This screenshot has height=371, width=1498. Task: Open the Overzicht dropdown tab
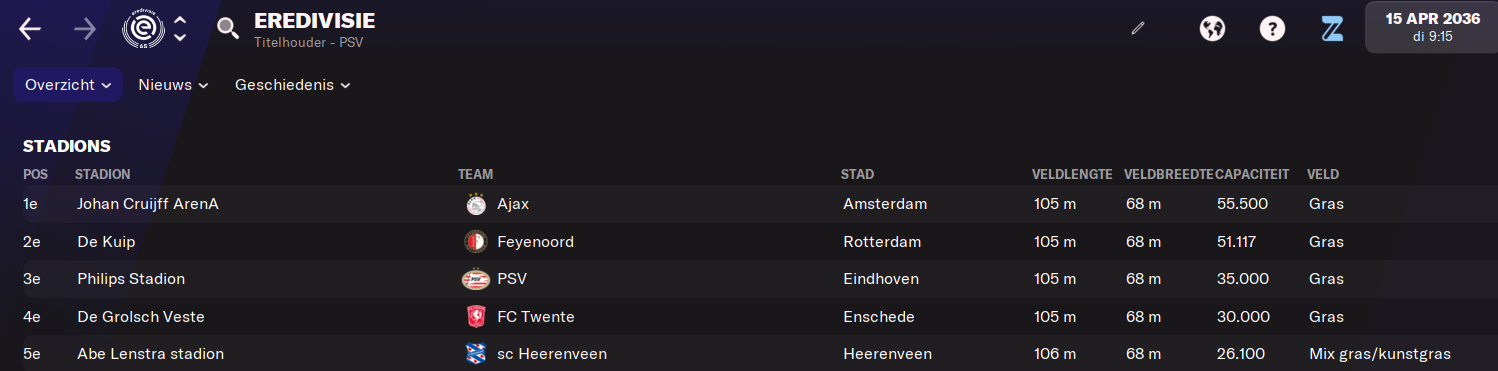[x=68, y=85]
